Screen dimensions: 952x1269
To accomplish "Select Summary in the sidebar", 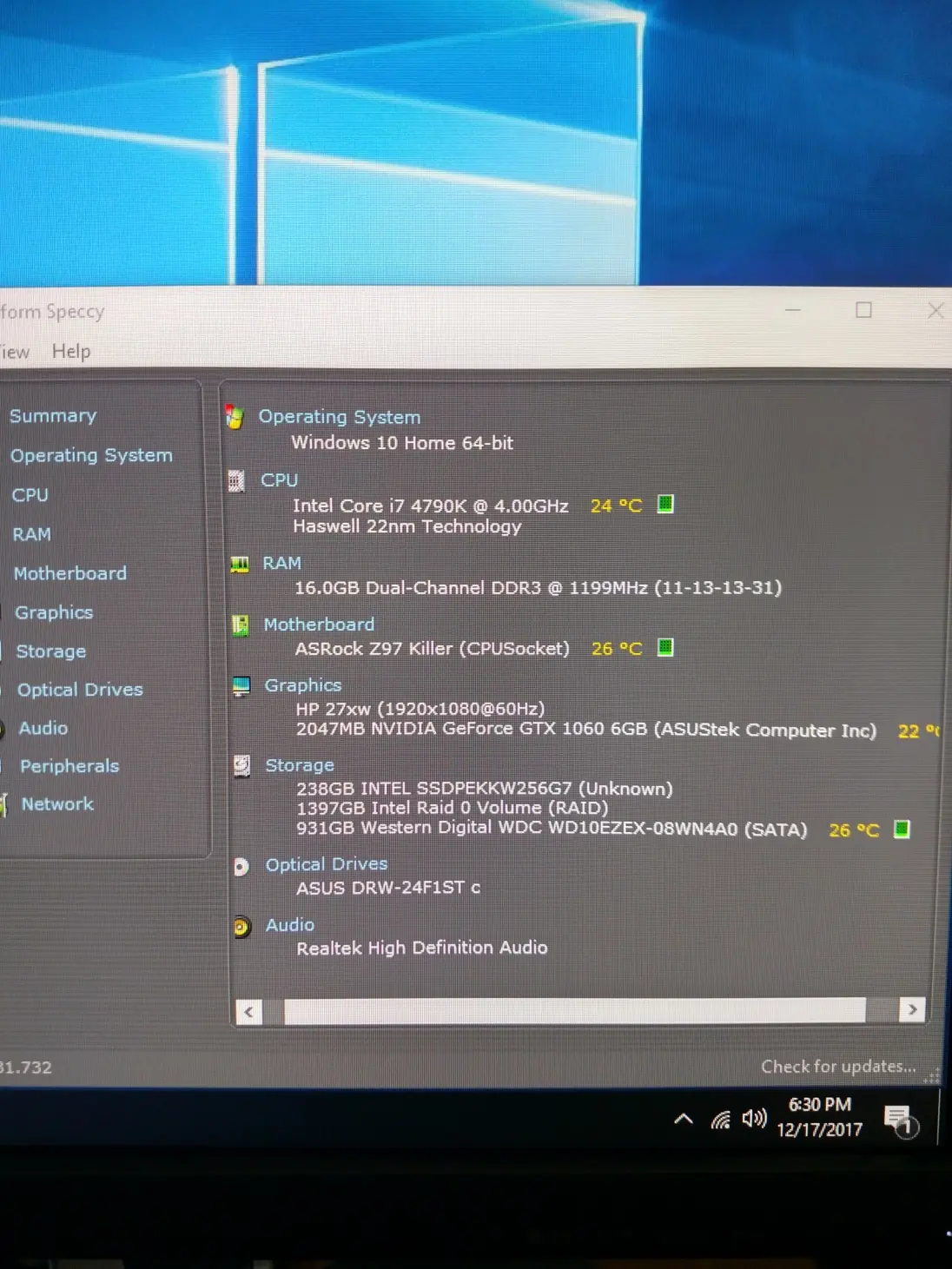I will [53, 416].
